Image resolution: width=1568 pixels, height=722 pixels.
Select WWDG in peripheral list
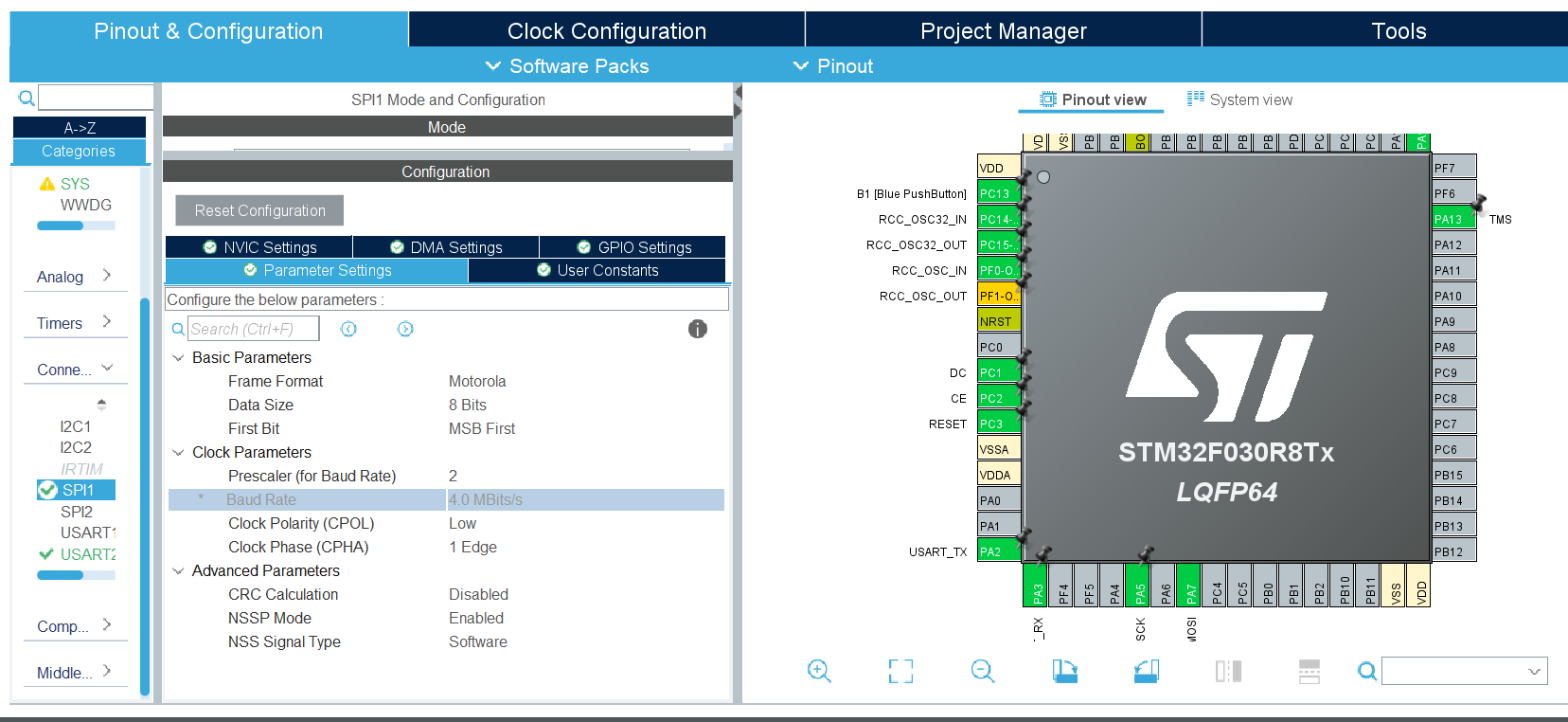point(86,205)
